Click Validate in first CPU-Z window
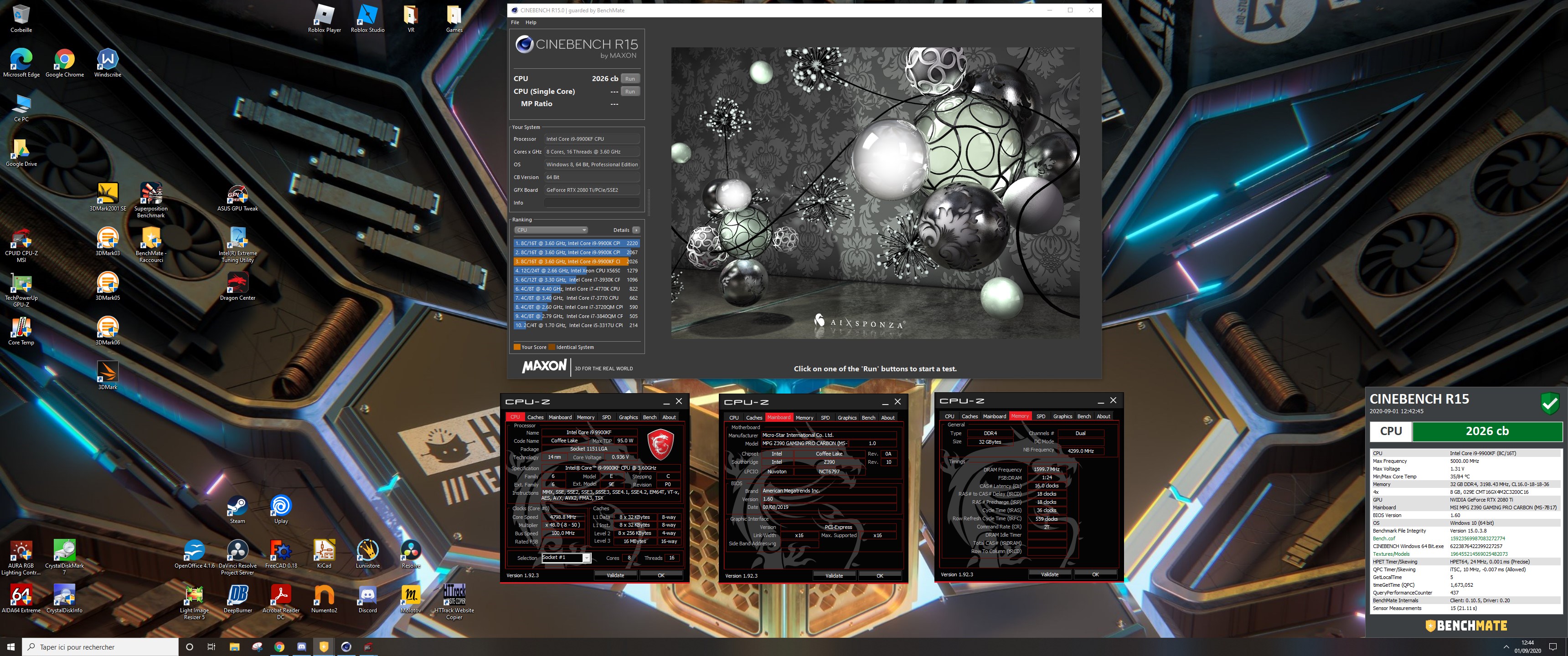1568x656 pixels. pyautogui.click(x=615, y=575)
